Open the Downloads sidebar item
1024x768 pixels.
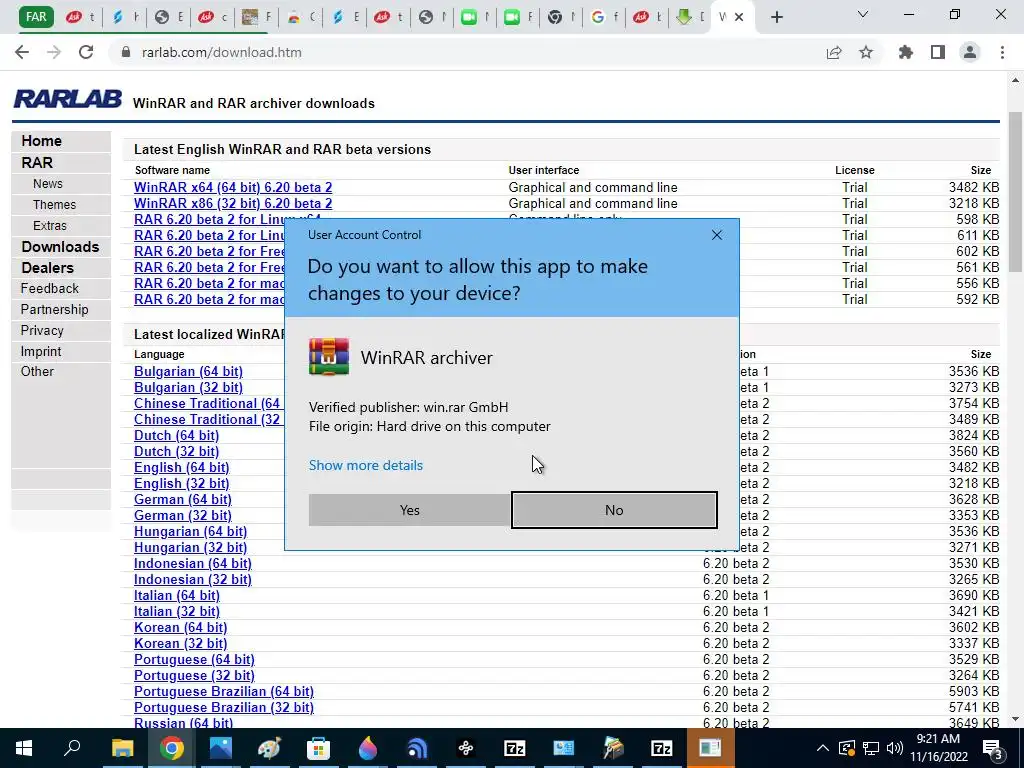pyautogui.click(x=60, y=246)
